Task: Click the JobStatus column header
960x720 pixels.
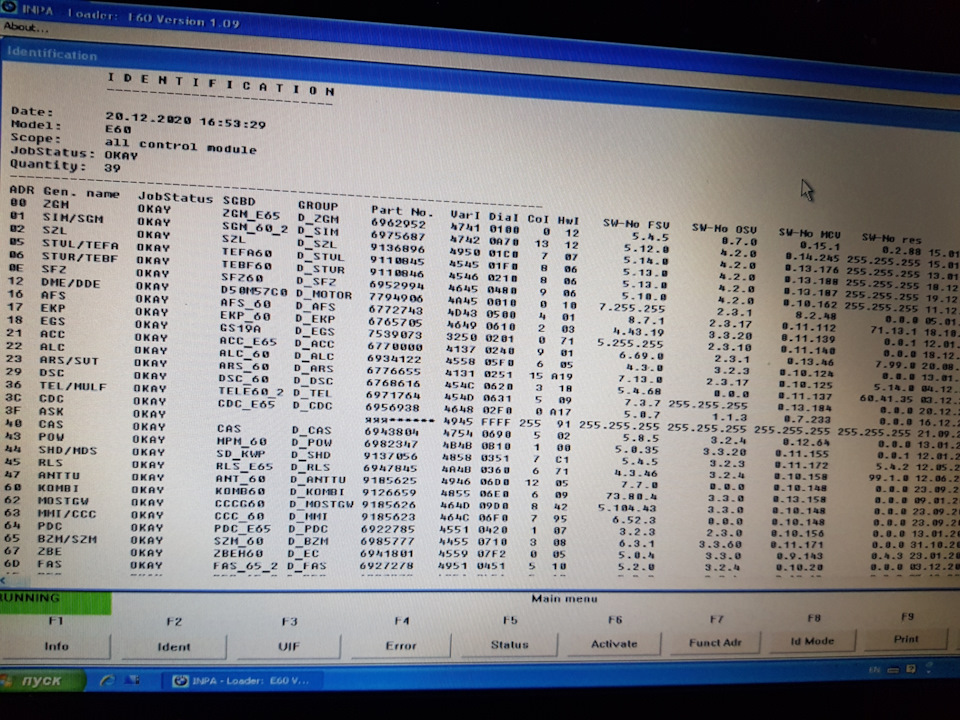Action: [174, 197]
